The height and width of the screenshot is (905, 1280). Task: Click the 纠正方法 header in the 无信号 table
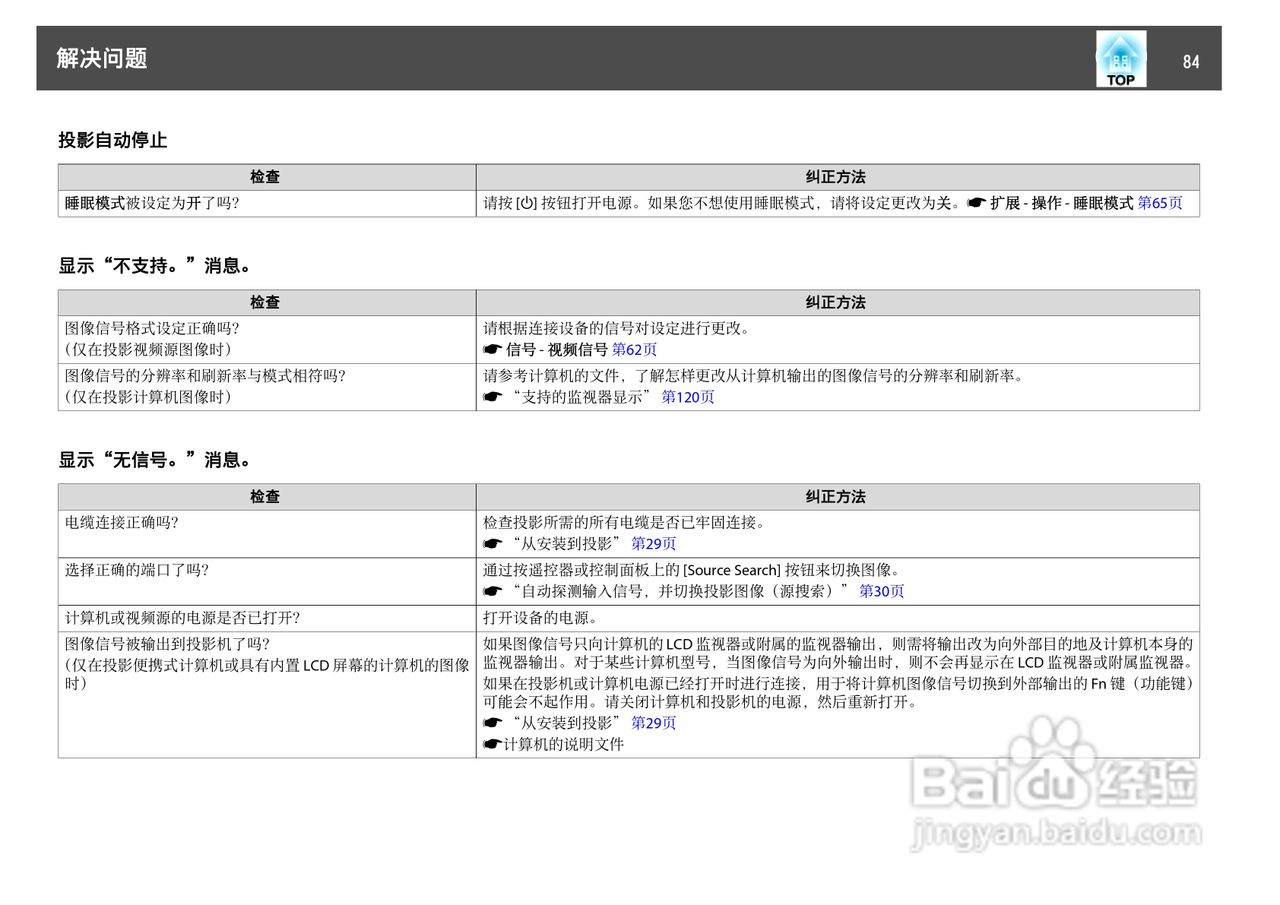coord(836,497)
